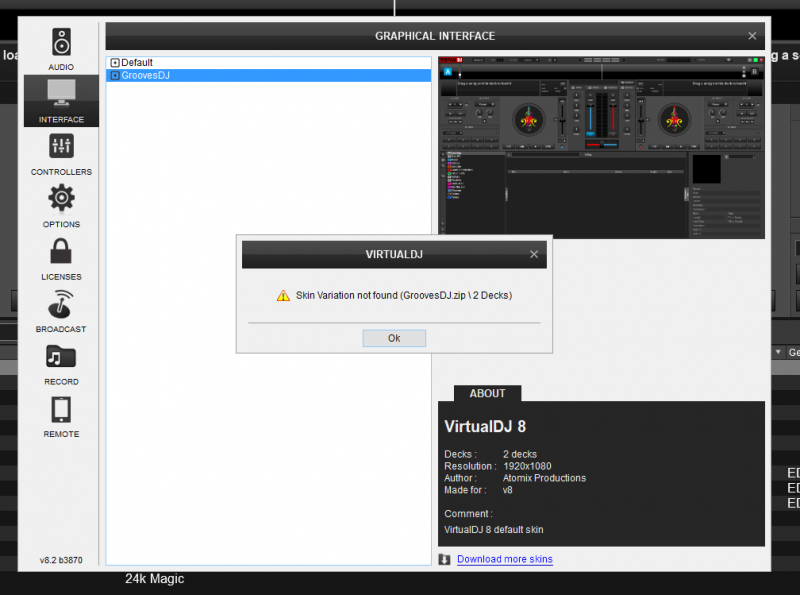
Task: Open the Remote tablet icon
Action: click(61, 409)
